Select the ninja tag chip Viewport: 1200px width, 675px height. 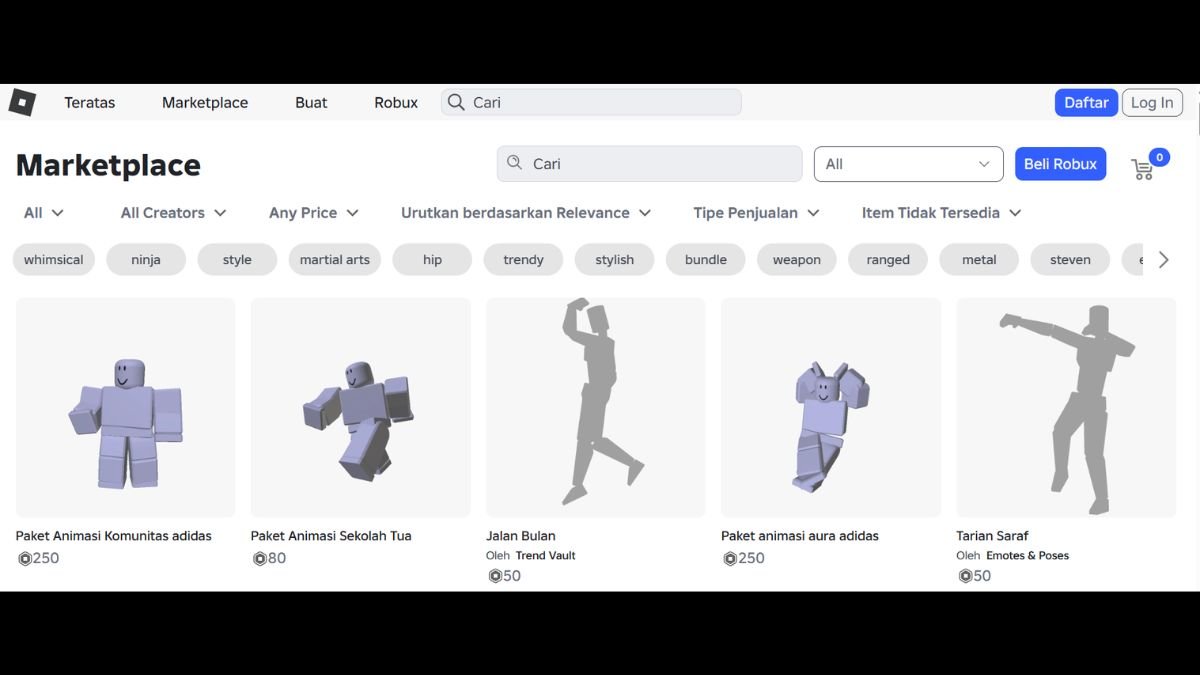146,259
